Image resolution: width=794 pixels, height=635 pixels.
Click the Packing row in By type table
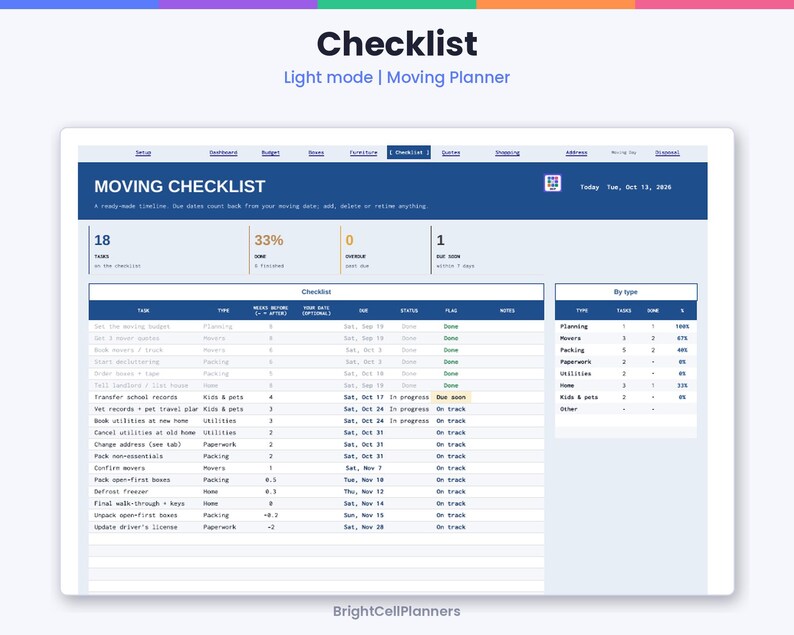coord(626,350)
